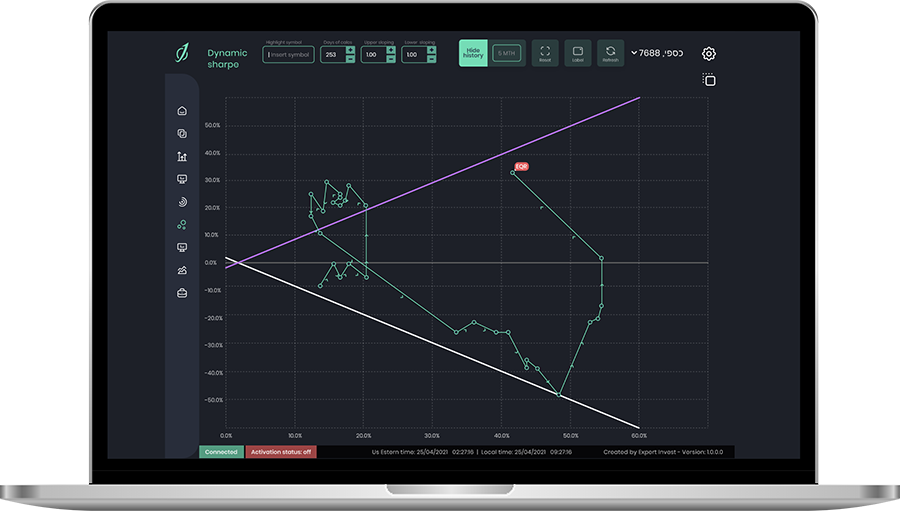Open the area chart icon in the sidebar
The width and height of the screenshot is (900, 511).
point(182,270)
